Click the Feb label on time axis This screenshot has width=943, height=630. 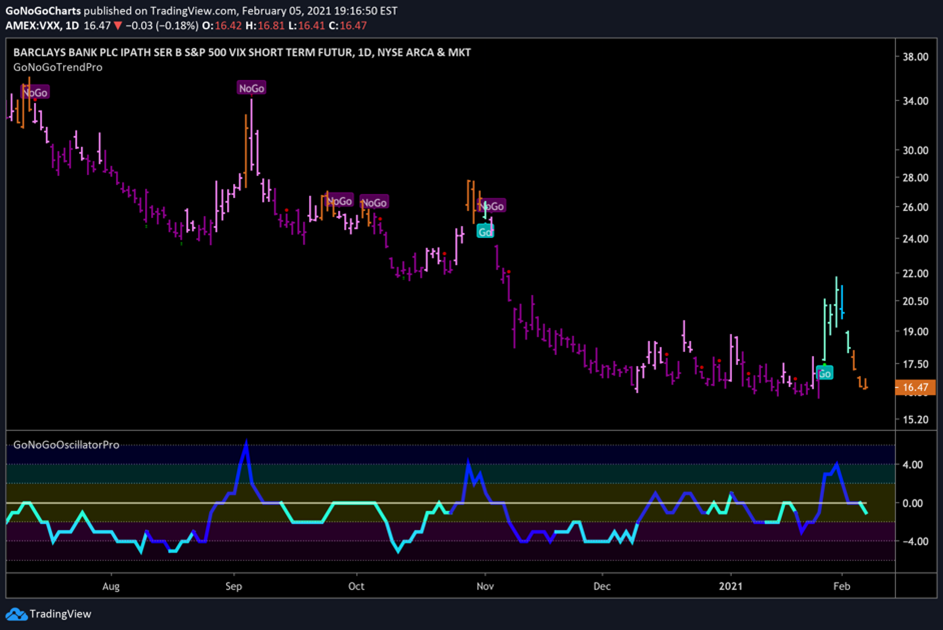[x=841, y=586]
